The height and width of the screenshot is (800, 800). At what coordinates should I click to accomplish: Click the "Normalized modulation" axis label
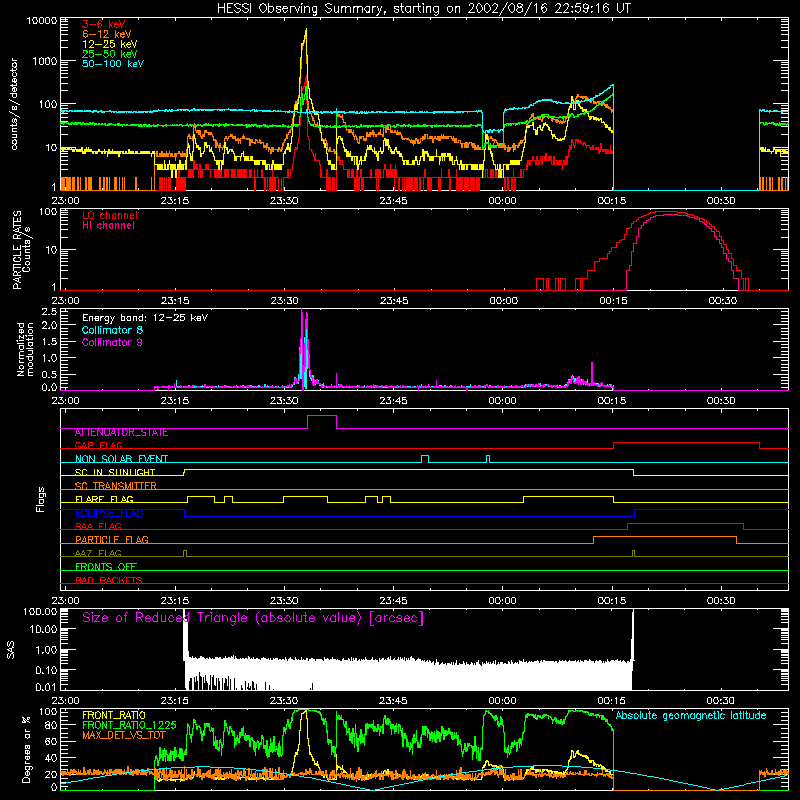pos(24,349)
